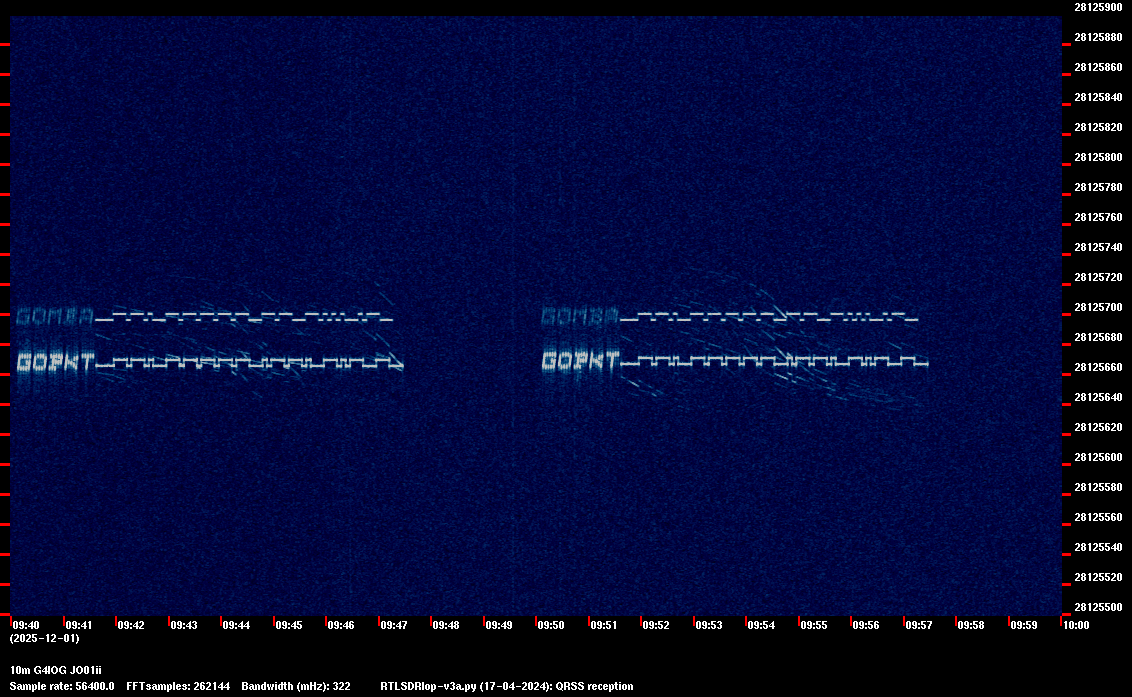Click the 09:42 time axis label
The height and width of the screenshot is (697, 1132).
[131, 625]
